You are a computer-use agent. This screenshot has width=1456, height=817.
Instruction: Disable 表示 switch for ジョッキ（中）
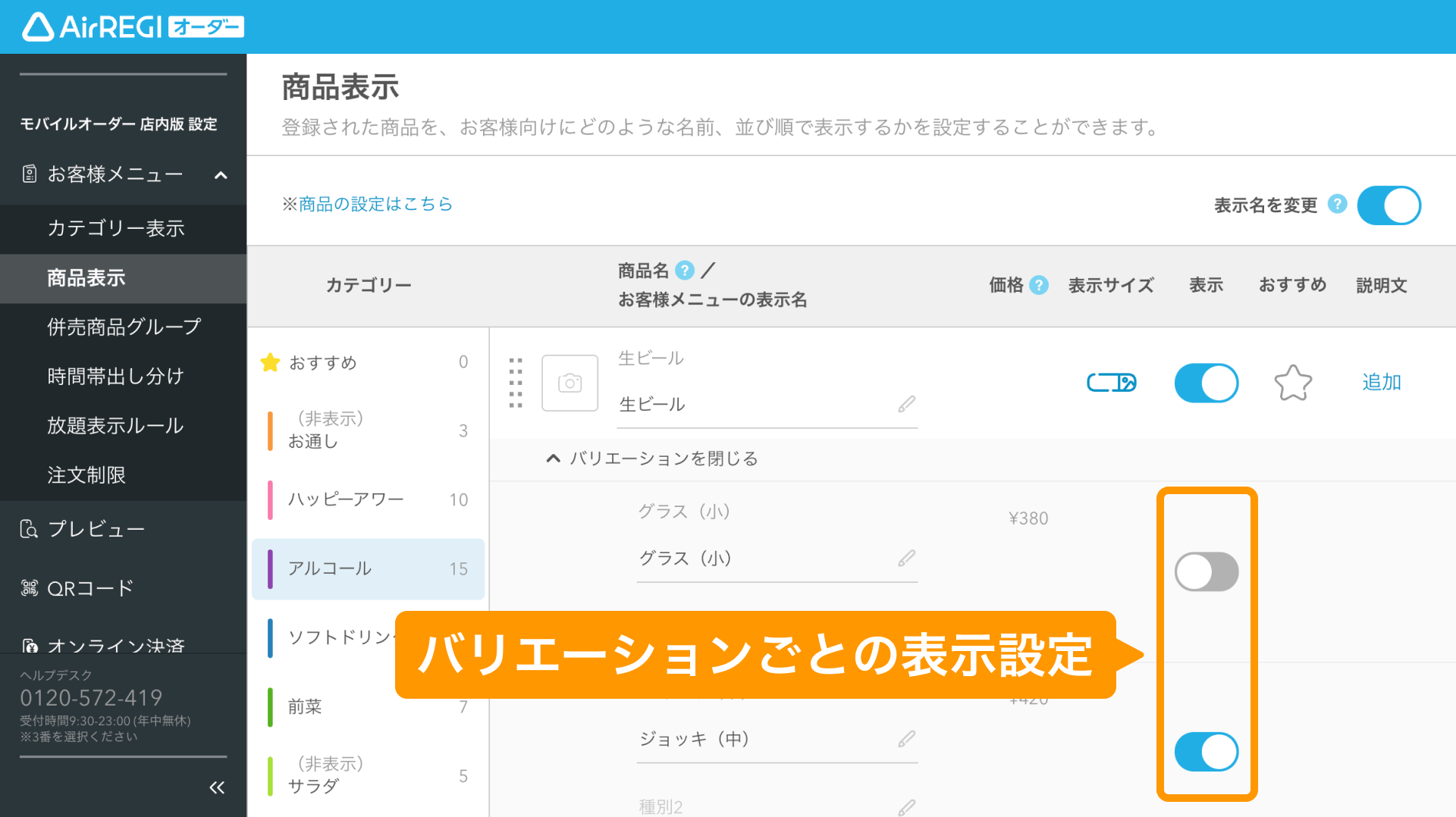(x=1206, y=752)
